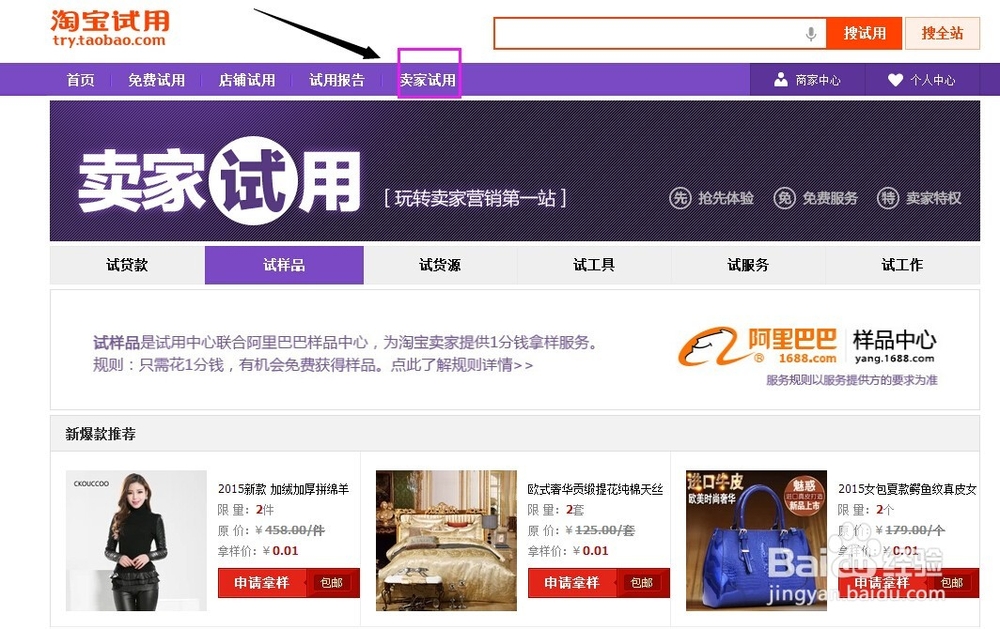Click the 先 circle icon in banner
This screenshot has height=629, width=1000.
pos(680,198)
